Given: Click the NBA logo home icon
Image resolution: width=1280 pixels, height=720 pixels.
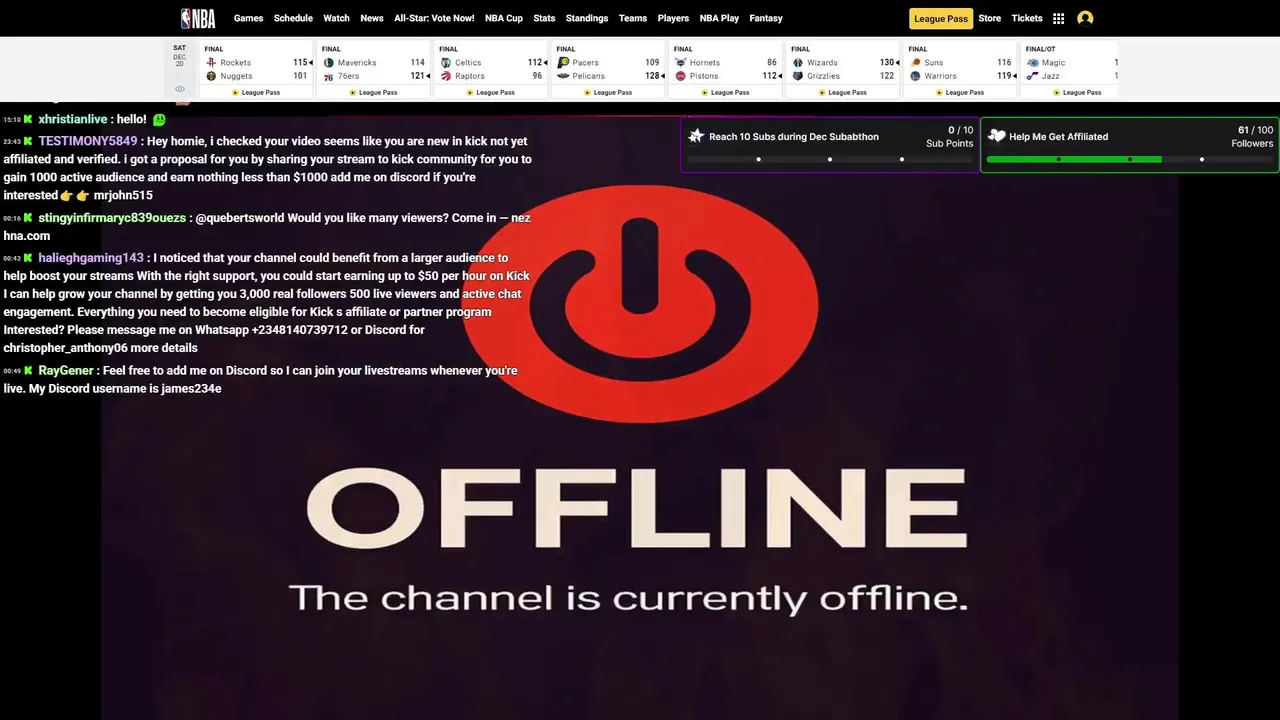Looking at the screenshot, I should 198,18.
